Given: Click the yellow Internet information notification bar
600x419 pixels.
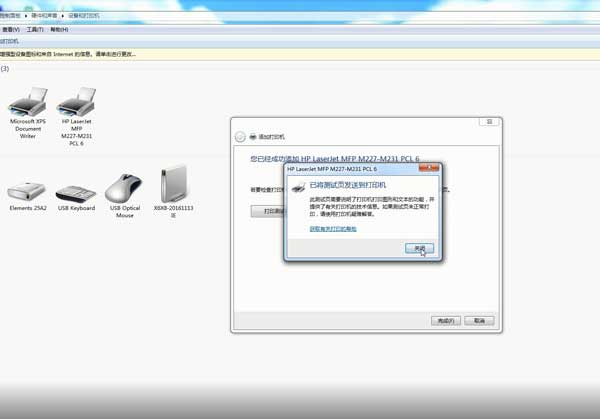Looking at the screenshot, I should [x=300, y=54].
